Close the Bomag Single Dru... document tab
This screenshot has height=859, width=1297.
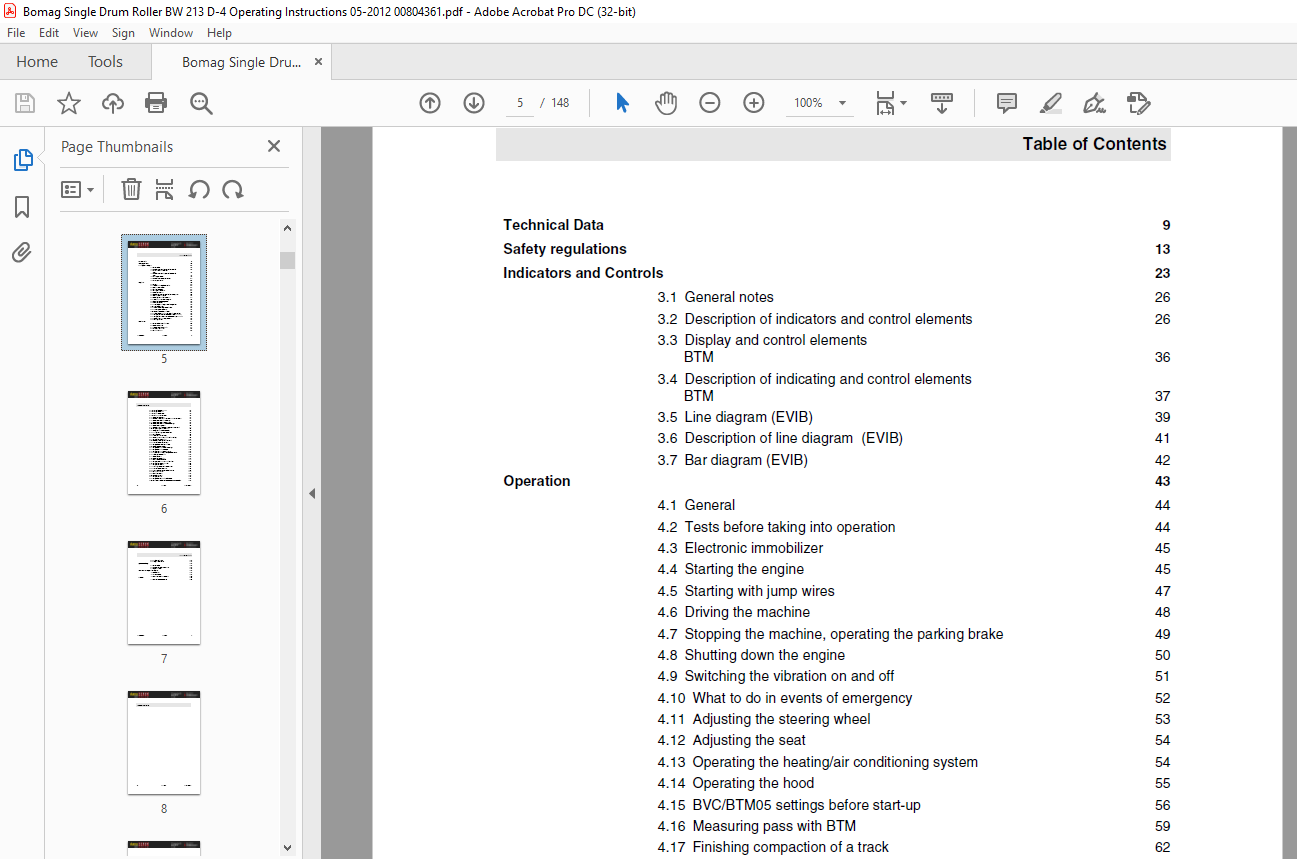coord(319,62)
